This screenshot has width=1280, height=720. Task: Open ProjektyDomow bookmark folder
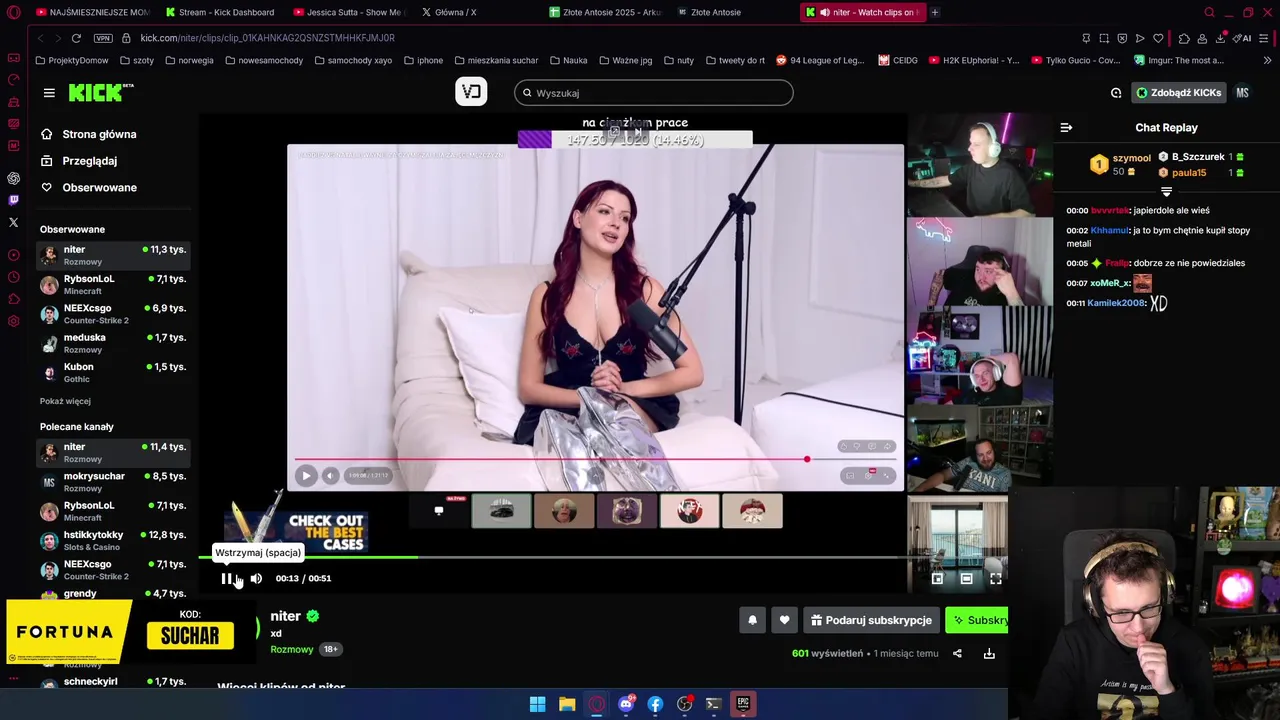coord(71,60)
